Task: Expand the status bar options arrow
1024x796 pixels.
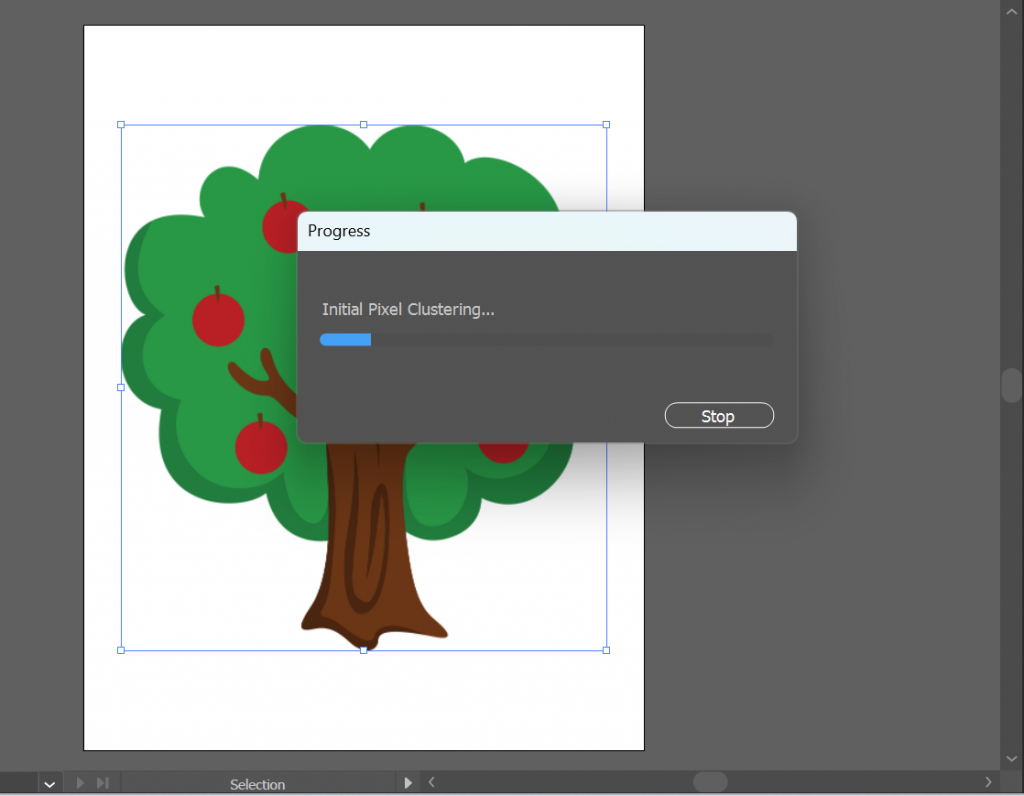Action: [x=408, y=783]
